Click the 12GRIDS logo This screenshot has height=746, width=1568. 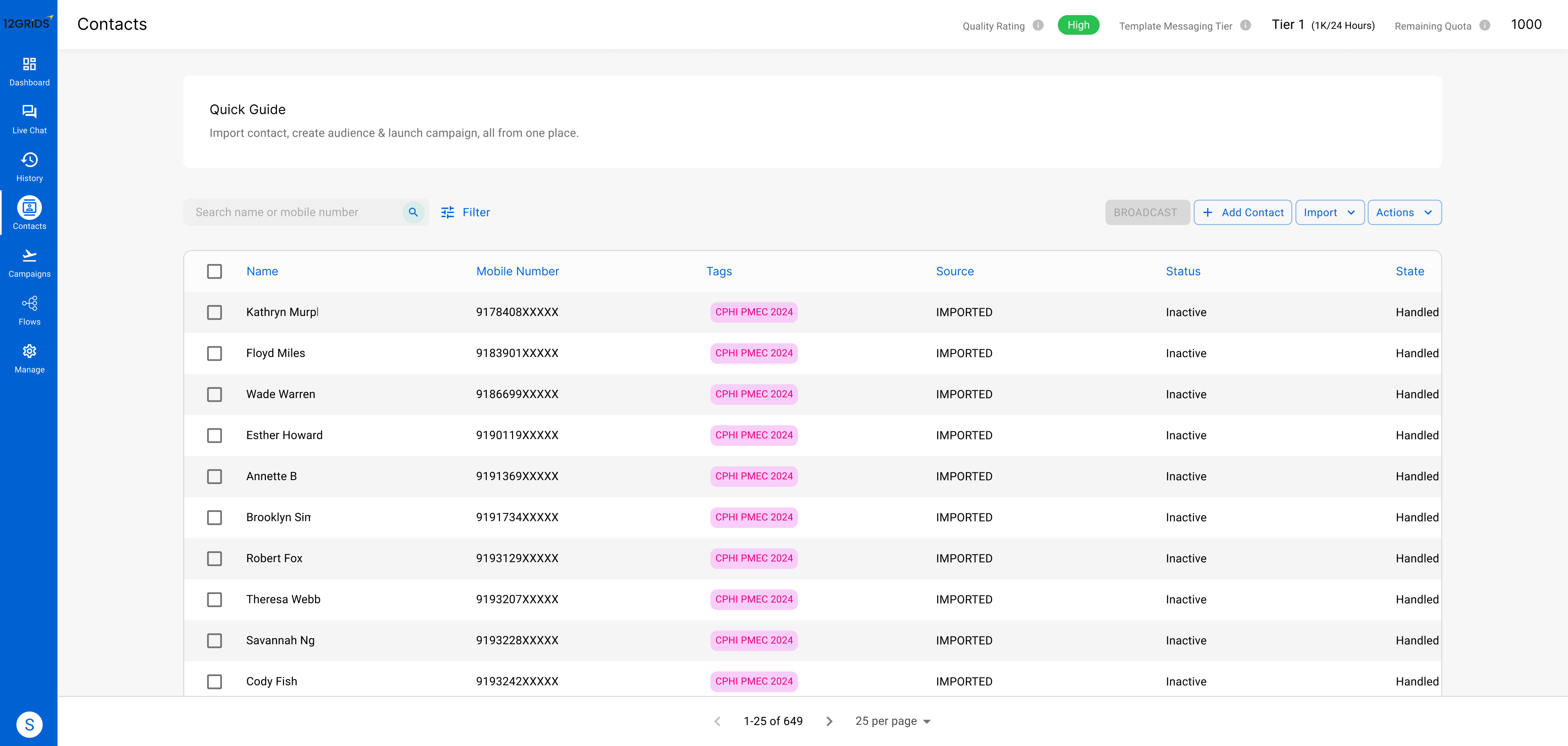point(28,23)
